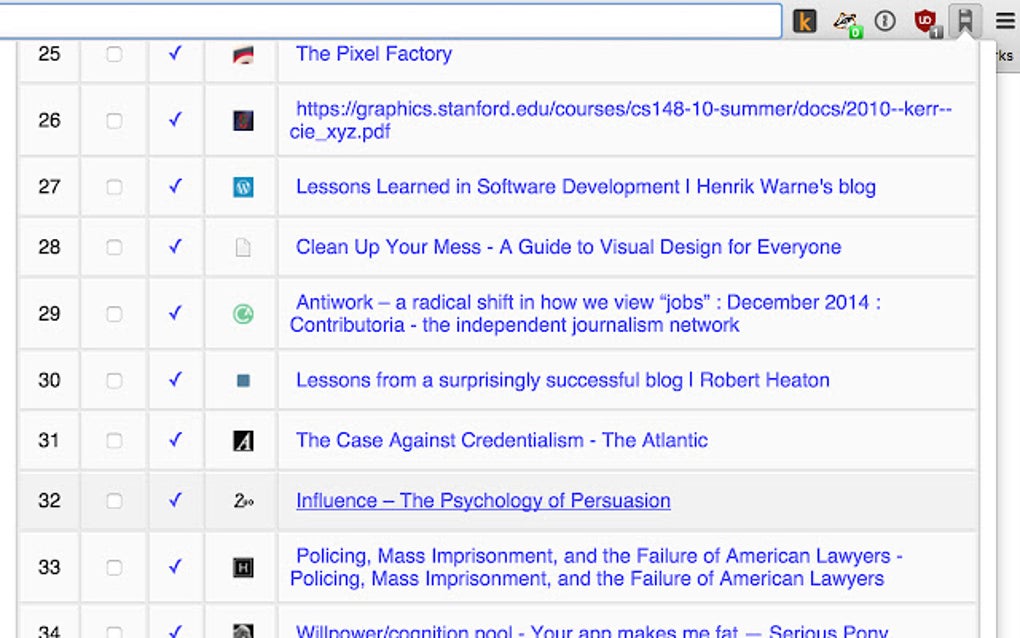The image size is (1020, 638).
Task: Tick the checkbox for row 26
Action: (x=114, y=121)
